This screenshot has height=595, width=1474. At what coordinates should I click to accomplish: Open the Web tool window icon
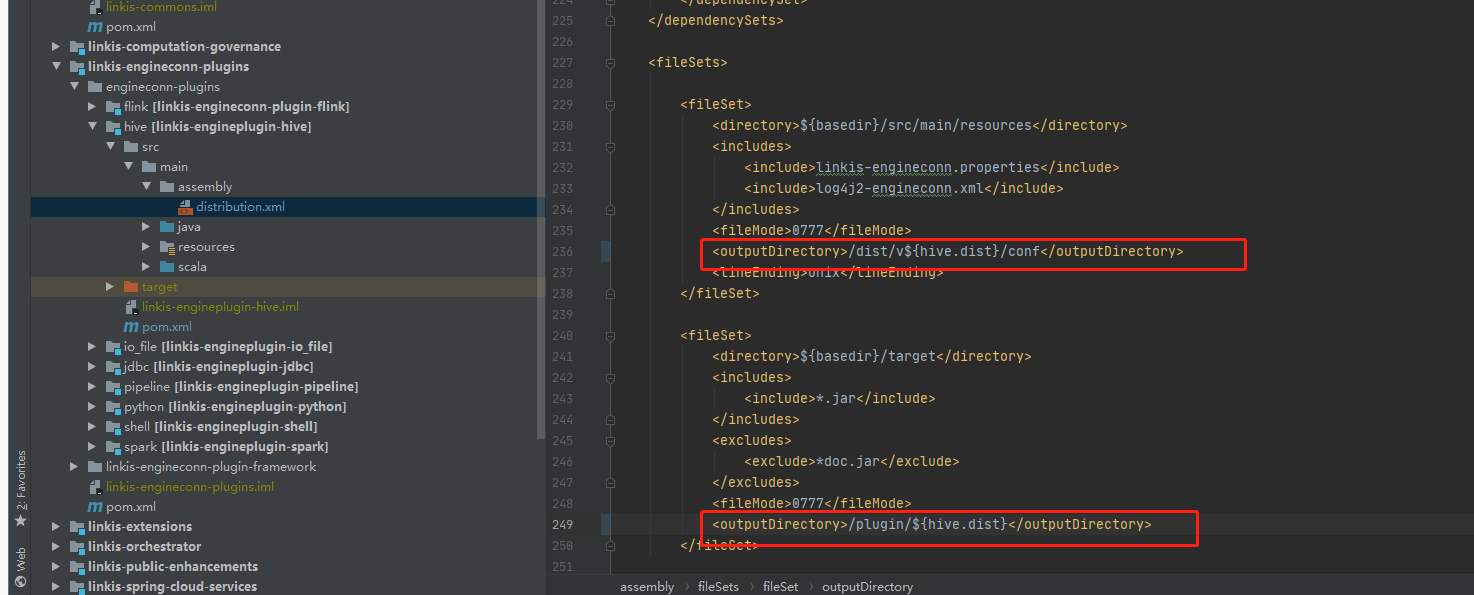pyautogui.click(x=19, y=581)
